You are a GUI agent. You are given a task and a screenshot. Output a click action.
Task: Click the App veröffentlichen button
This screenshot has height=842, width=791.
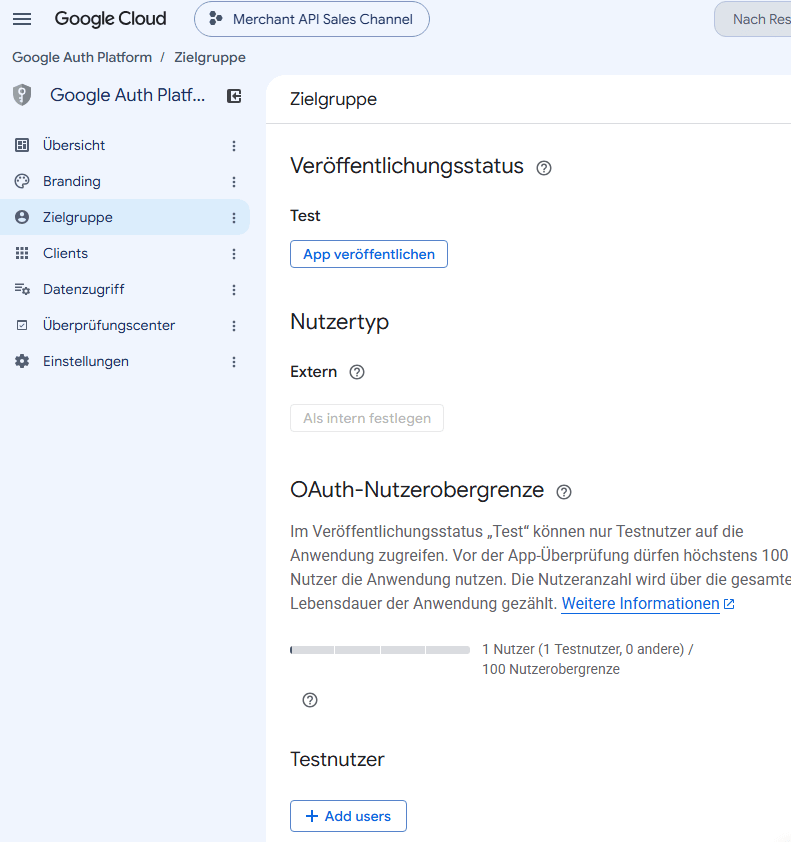369,254
